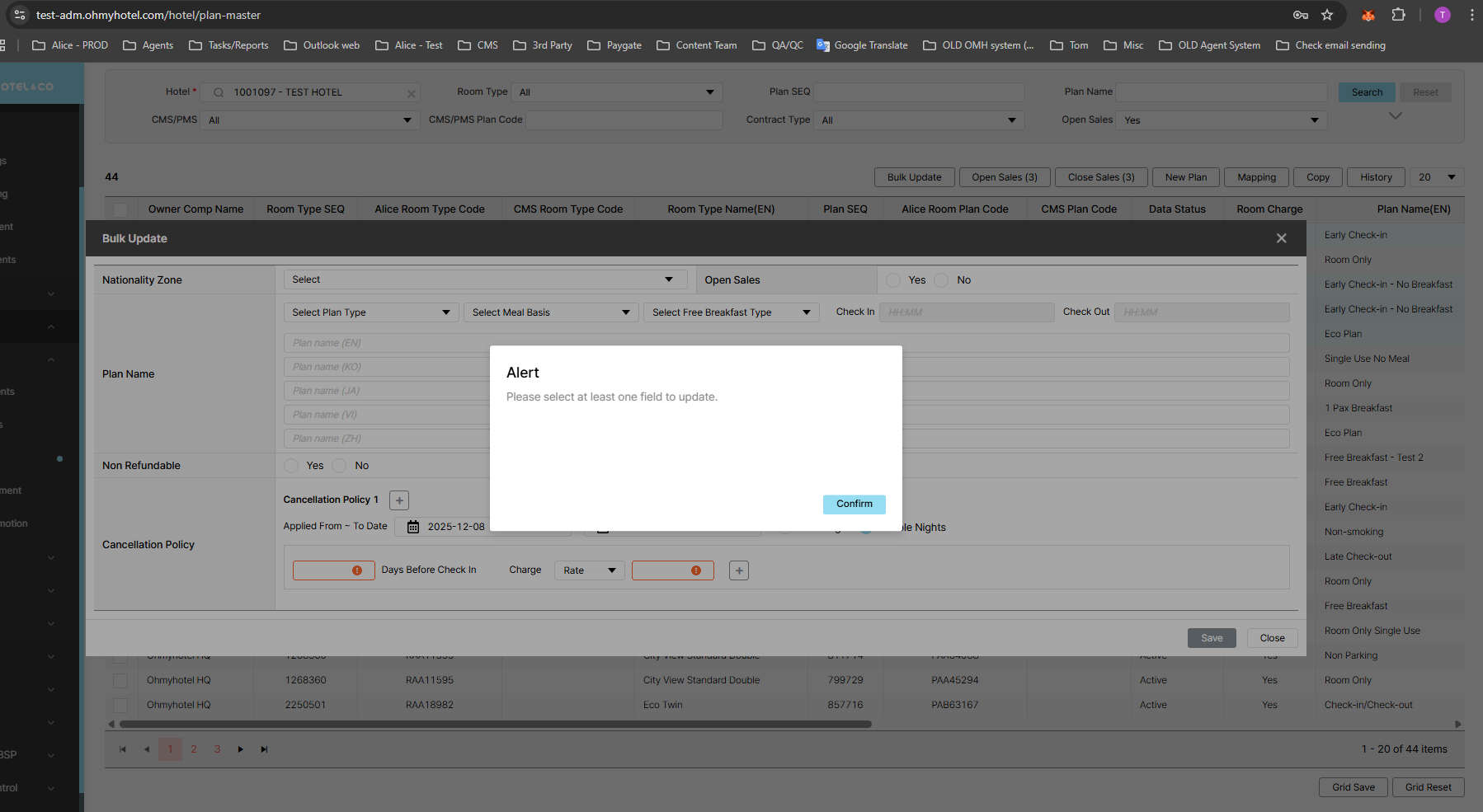1483x812 pixels.
Task: Close the Bulk Update dialog with X
Action: 1281,238
